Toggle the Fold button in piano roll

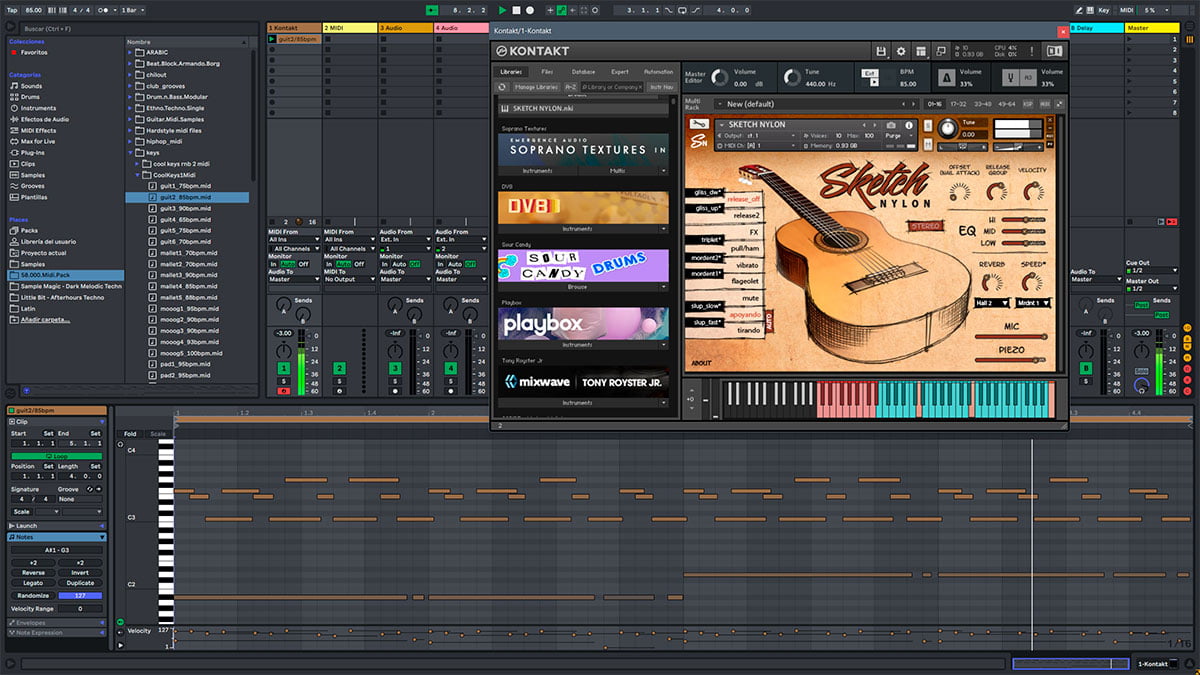click(130, 433)
